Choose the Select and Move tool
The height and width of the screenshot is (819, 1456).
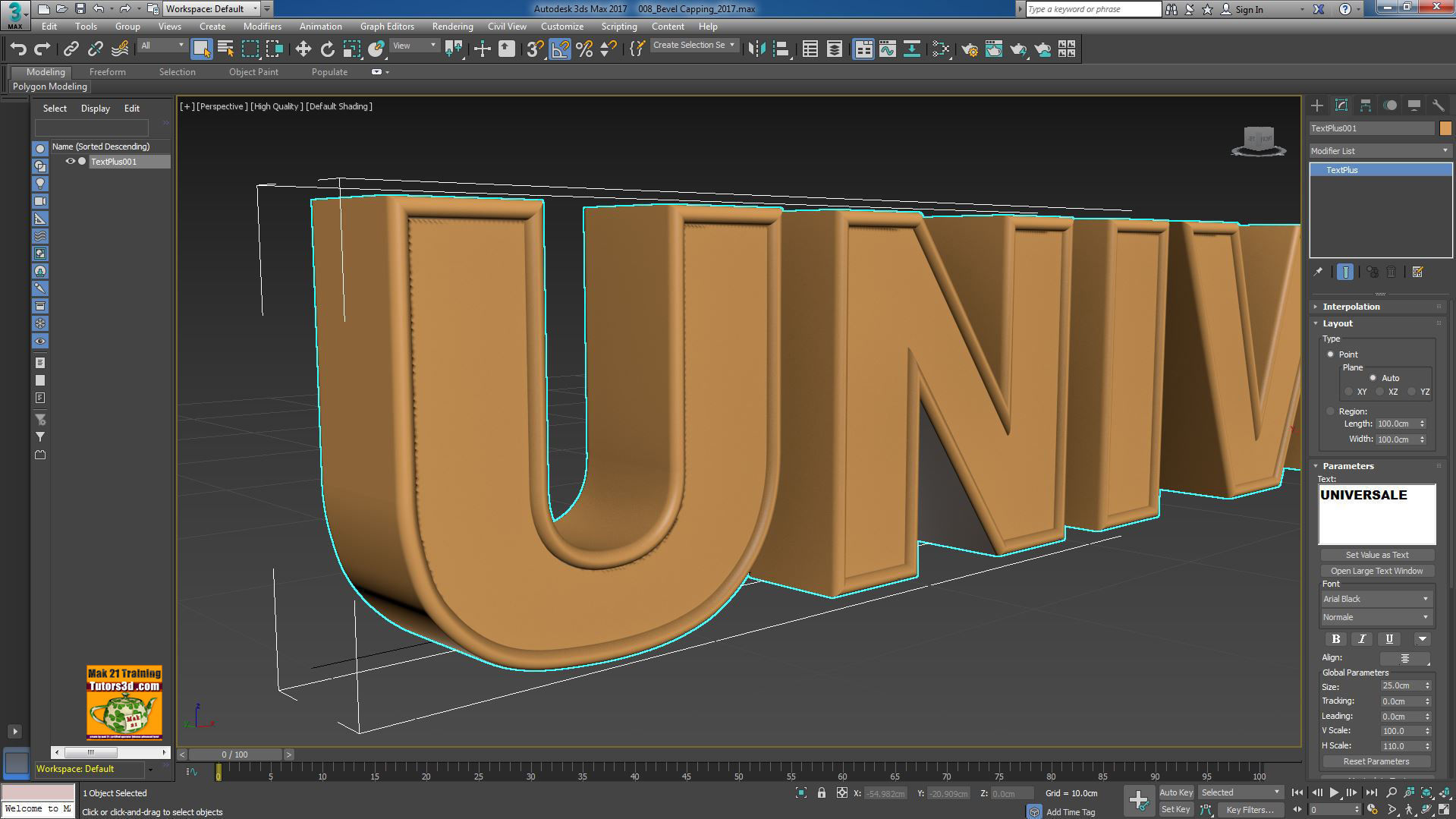(x=303, y=49)
